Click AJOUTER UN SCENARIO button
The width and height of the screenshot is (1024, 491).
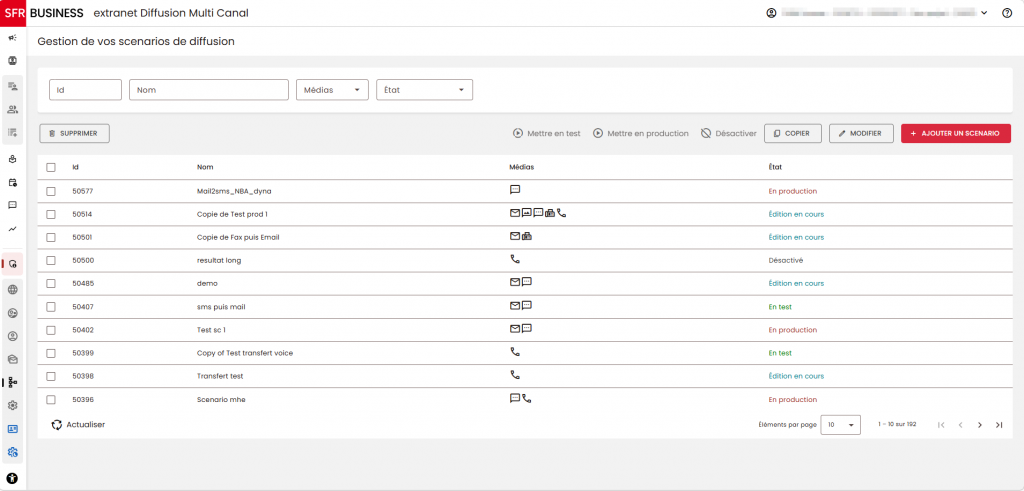(x=956, y=133)
